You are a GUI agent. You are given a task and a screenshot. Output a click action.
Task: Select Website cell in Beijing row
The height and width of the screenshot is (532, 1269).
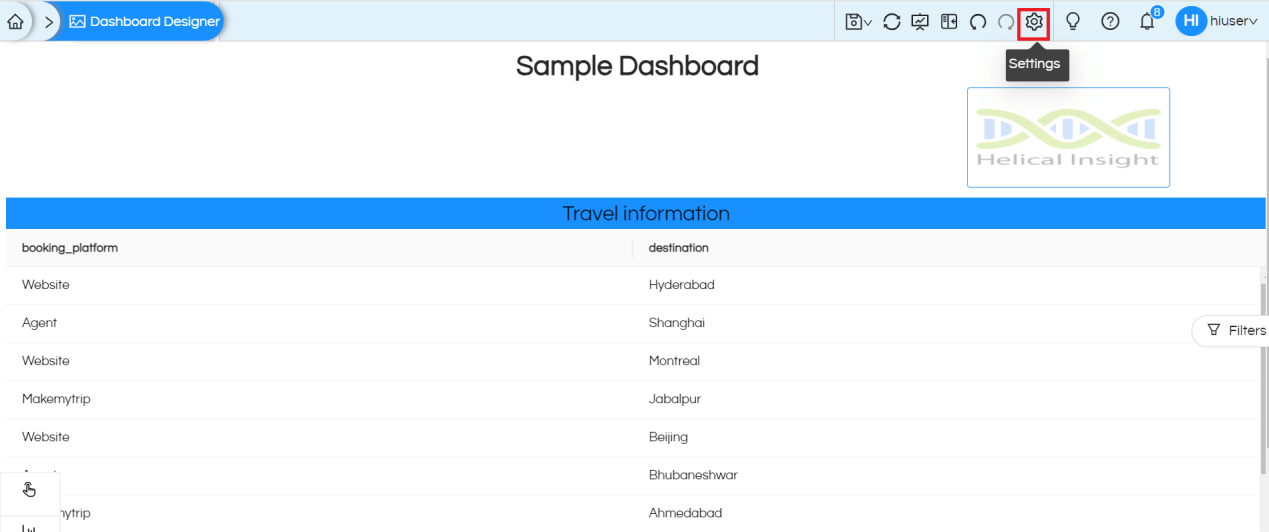click(x=46, y=437)
